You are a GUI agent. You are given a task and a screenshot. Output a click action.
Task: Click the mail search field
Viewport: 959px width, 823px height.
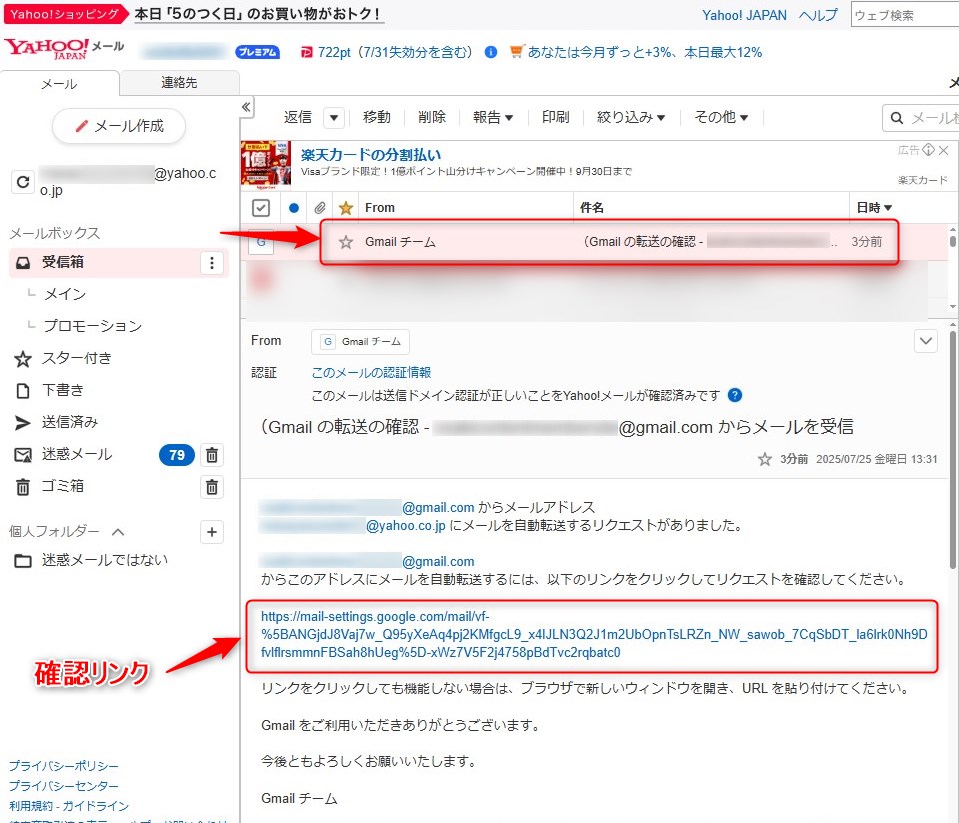point(921,118)
